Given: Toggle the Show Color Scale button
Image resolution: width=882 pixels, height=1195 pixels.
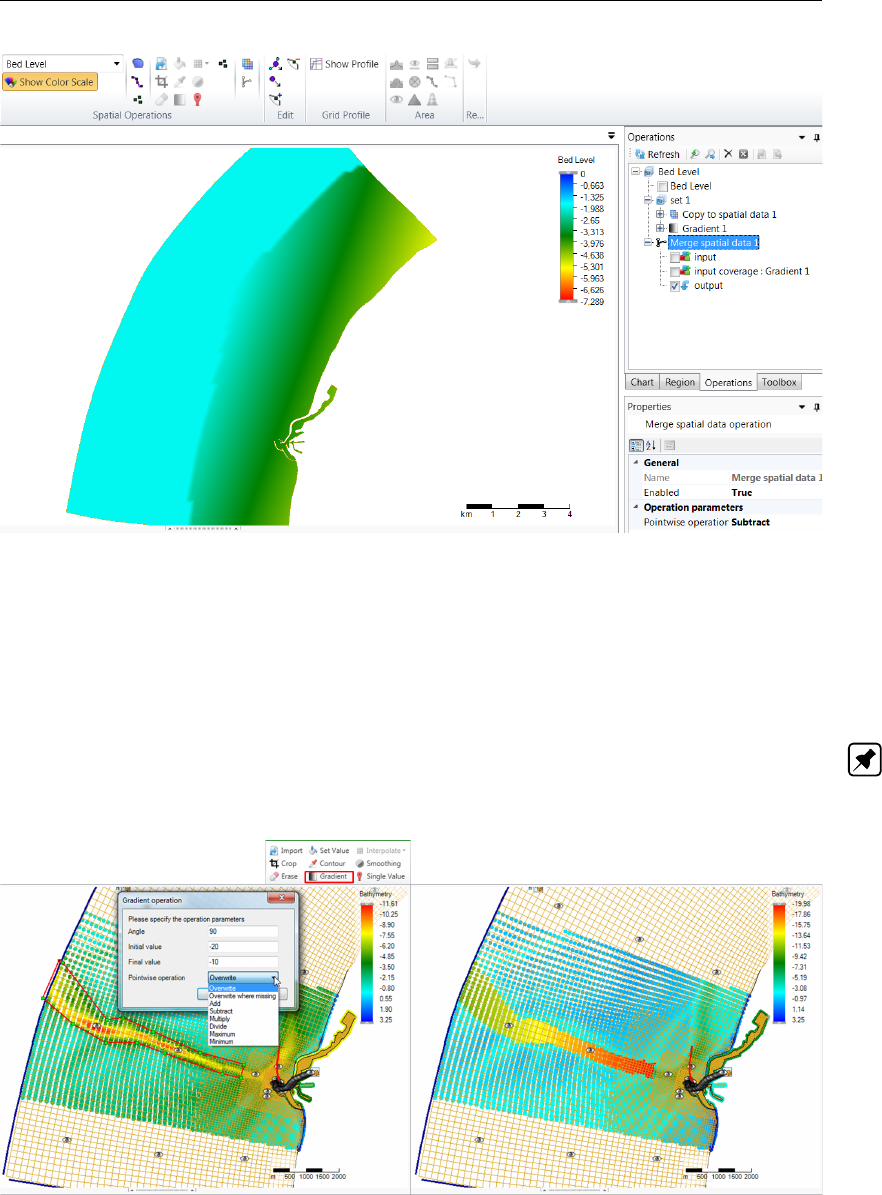Looking at the screenshot, I should point(50,82).
